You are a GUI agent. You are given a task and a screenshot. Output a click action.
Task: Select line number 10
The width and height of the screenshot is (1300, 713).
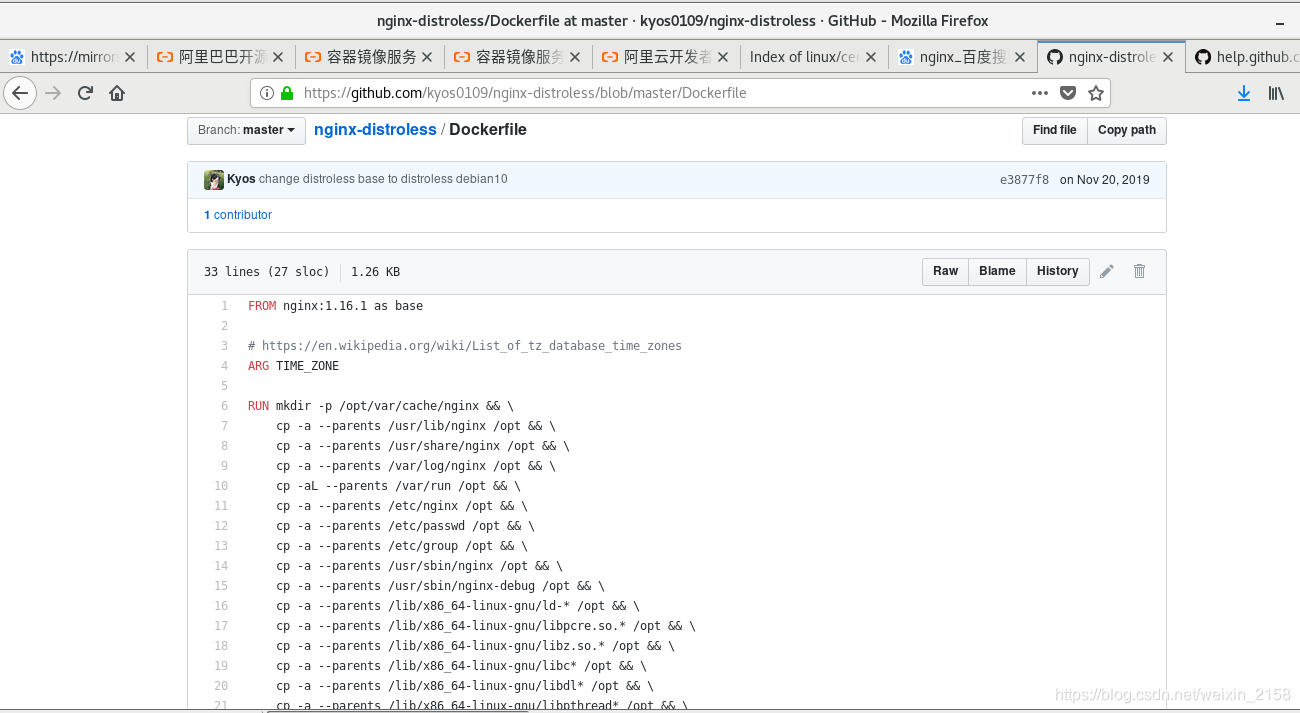click(x=221, y=486)
